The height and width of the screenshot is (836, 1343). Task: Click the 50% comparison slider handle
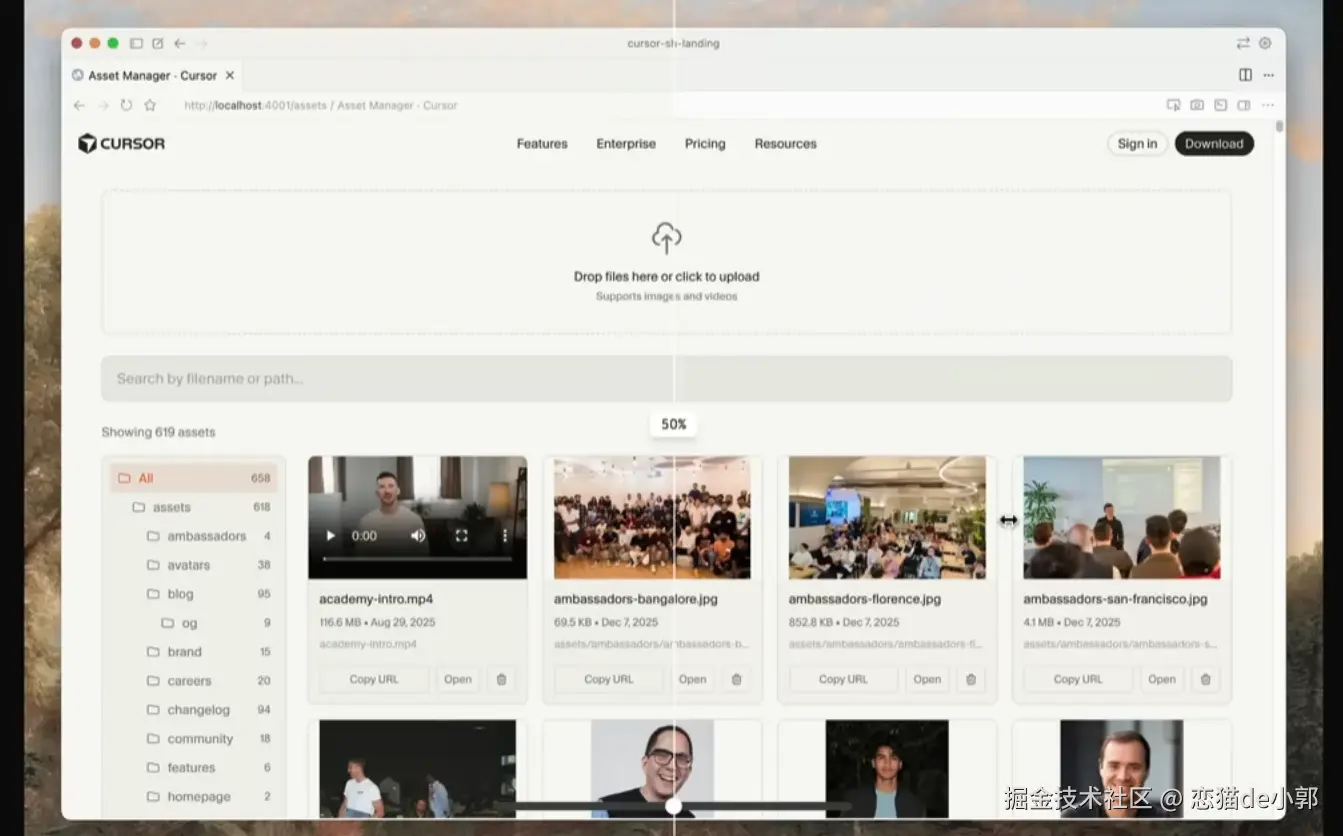click(674, 806)
